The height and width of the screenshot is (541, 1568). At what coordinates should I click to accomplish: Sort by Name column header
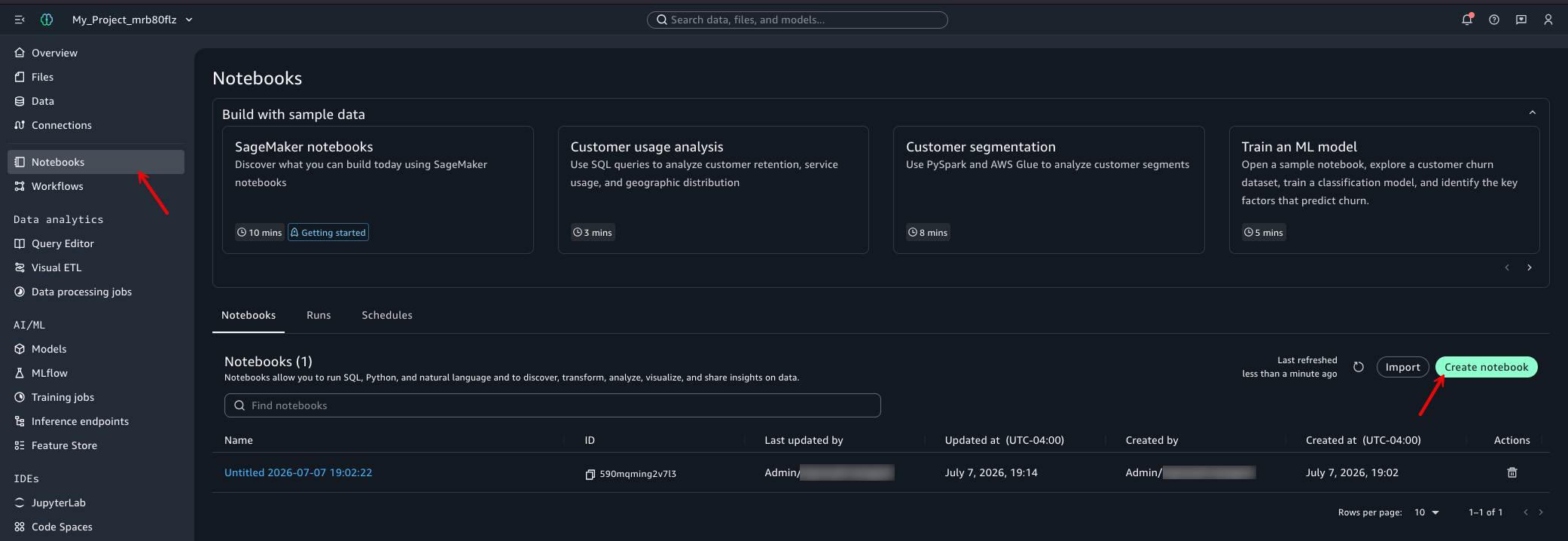(x=239, y=440)
